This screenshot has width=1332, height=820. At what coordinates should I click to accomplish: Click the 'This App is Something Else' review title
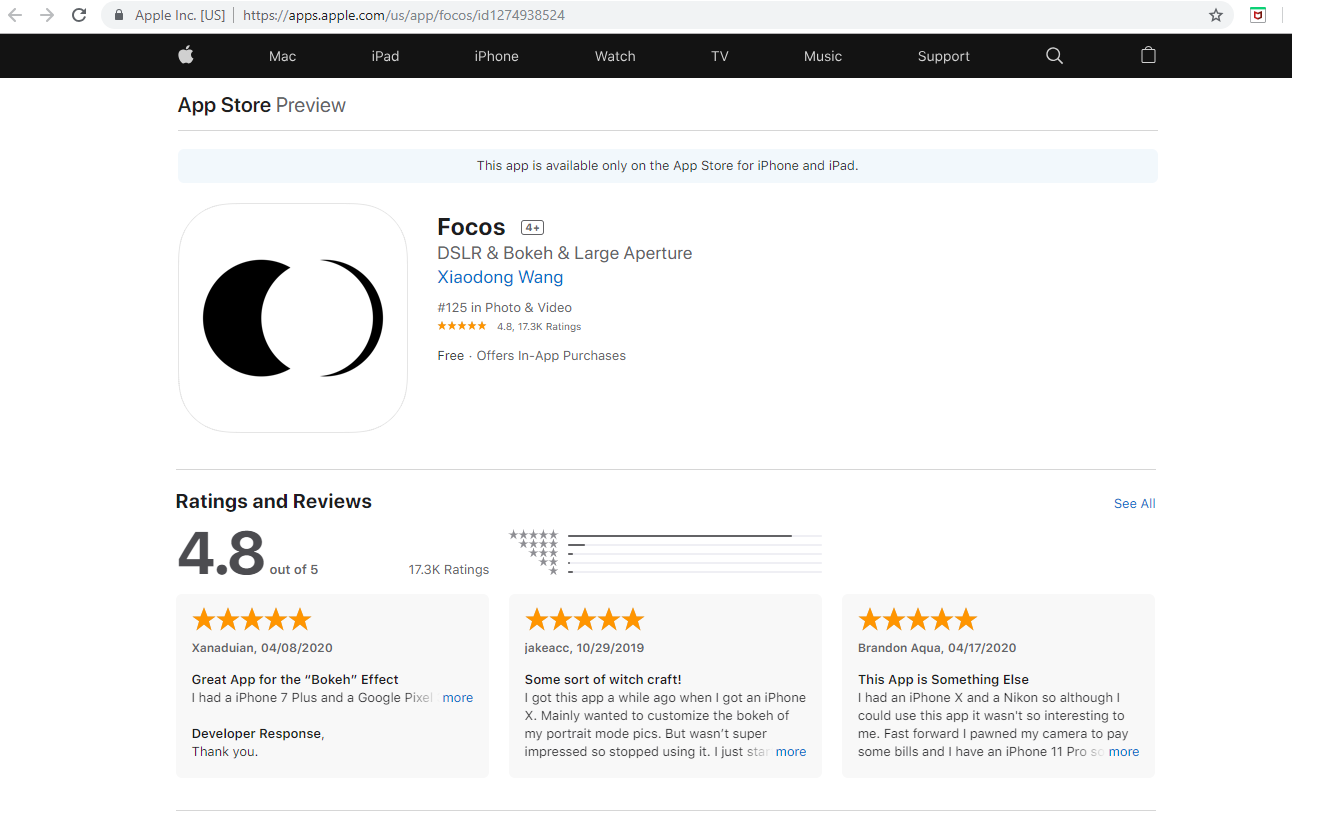pos(943,679)
